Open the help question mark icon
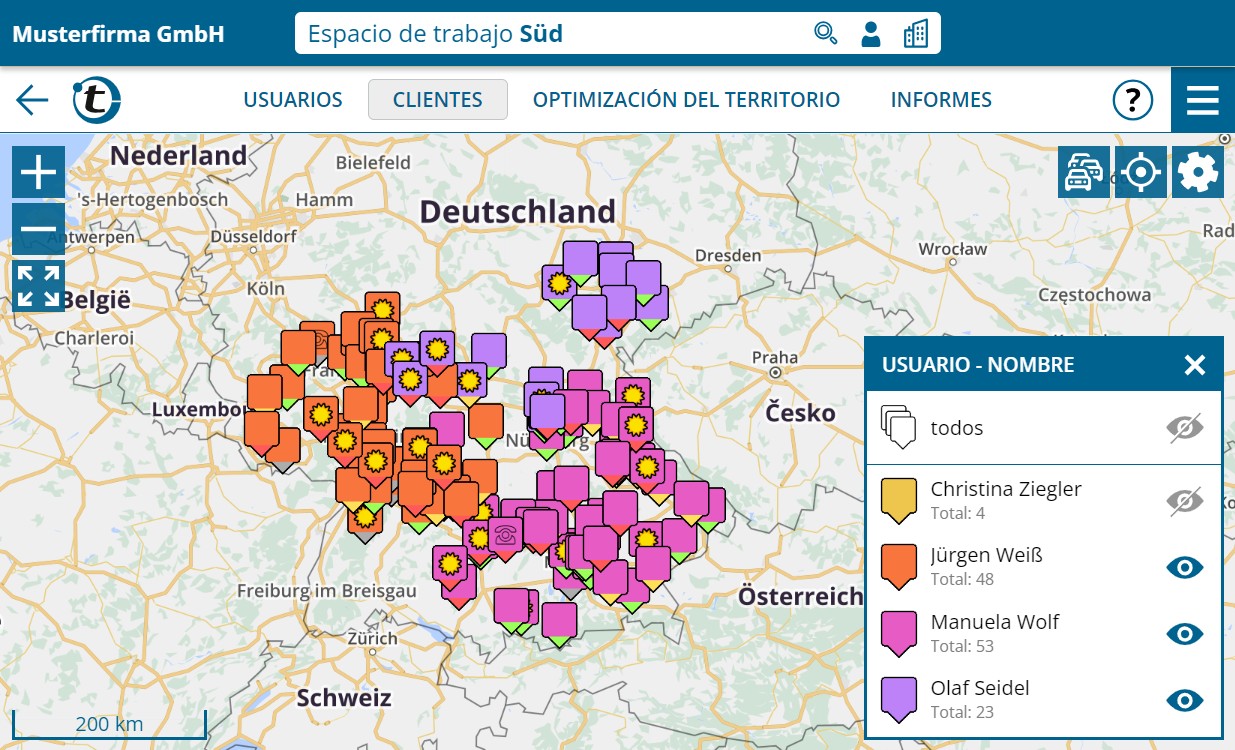The height and width of the screenshot is (750, 1235). 1133,100
